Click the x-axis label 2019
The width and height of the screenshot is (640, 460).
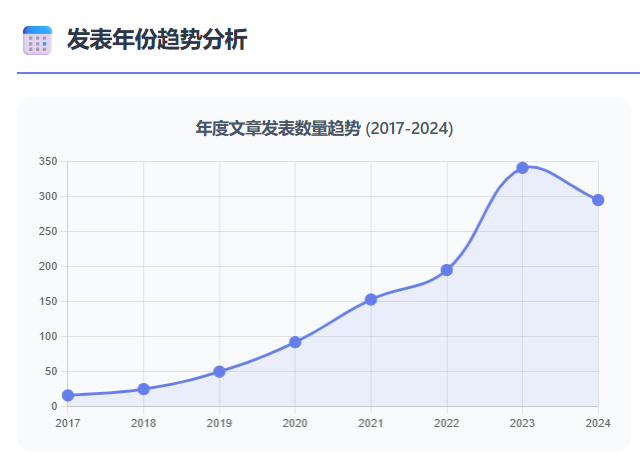point(219,423)
